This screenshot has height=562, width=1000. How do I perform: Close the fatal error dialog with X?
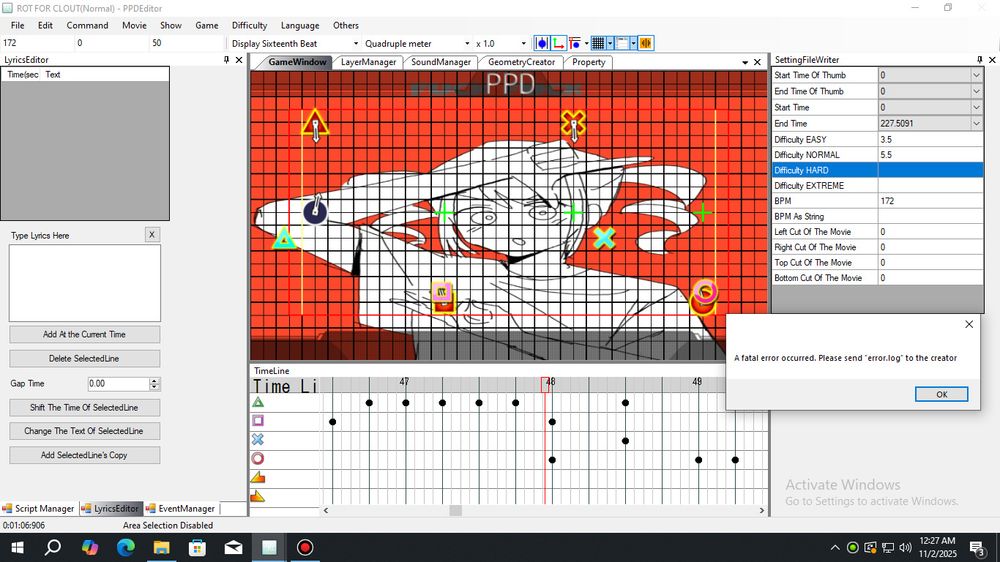click(x=969, y=324)
